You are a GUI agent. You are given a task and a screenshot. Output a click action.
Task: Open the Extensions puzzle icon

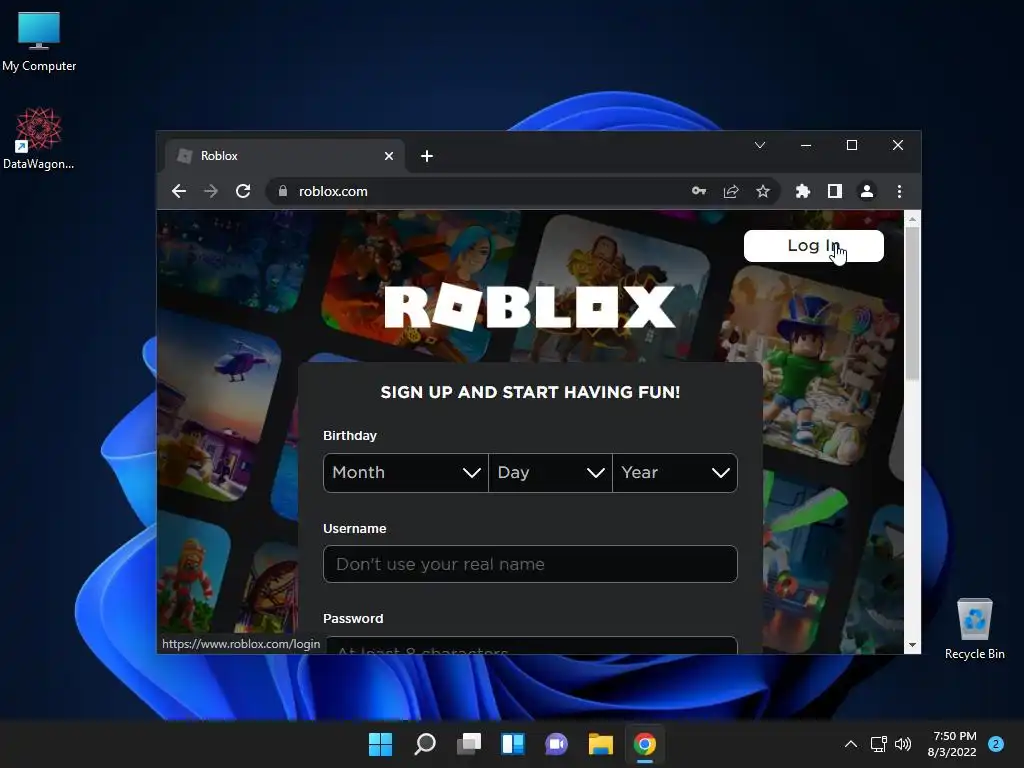pos(803,191)
